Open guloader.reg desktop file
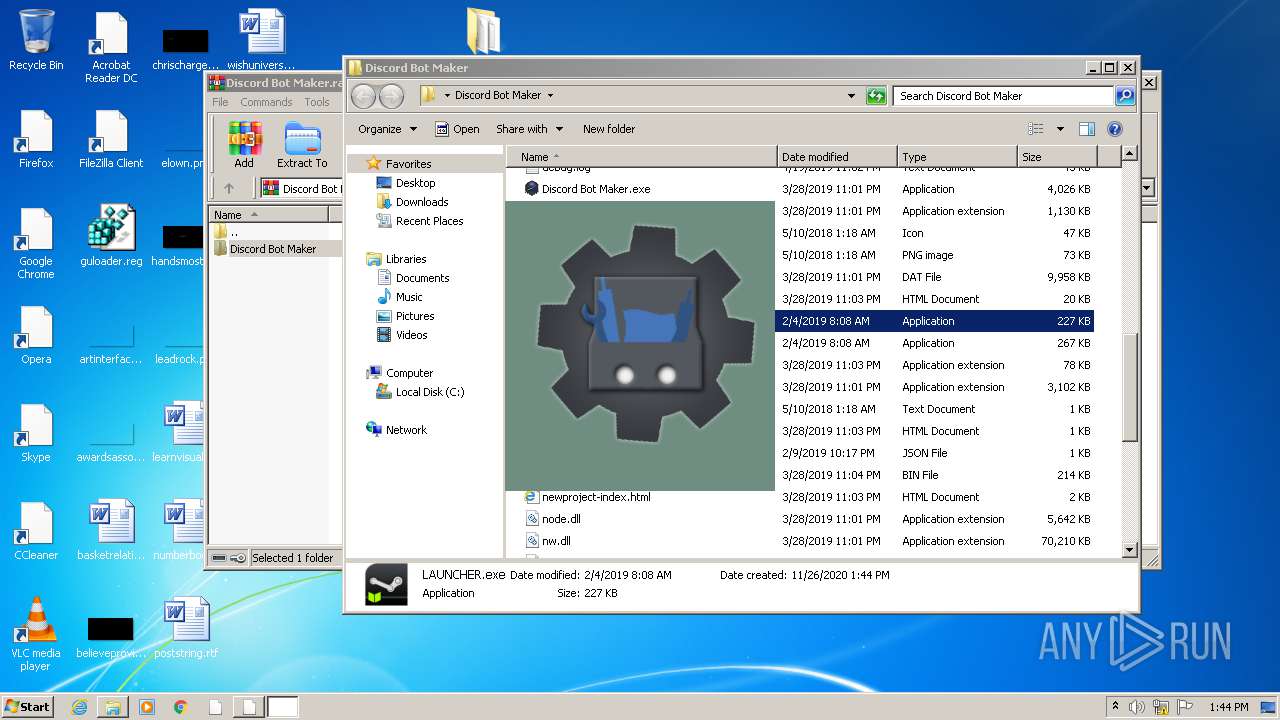Viewport: 1280px width, 720px height. click(x=111, y=237)
